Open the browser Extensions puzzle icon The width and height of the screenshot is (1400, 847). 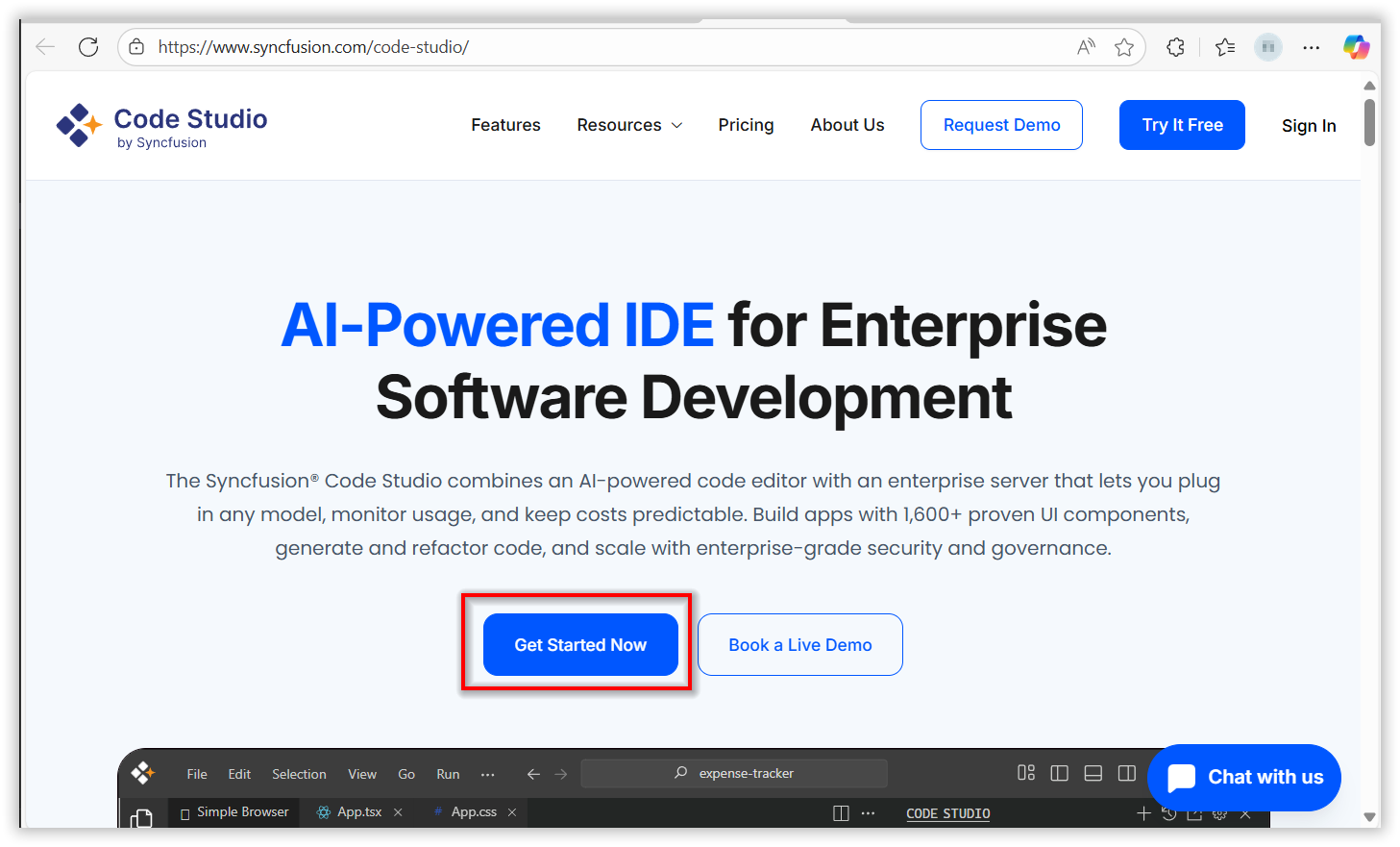click(1175, 47)
